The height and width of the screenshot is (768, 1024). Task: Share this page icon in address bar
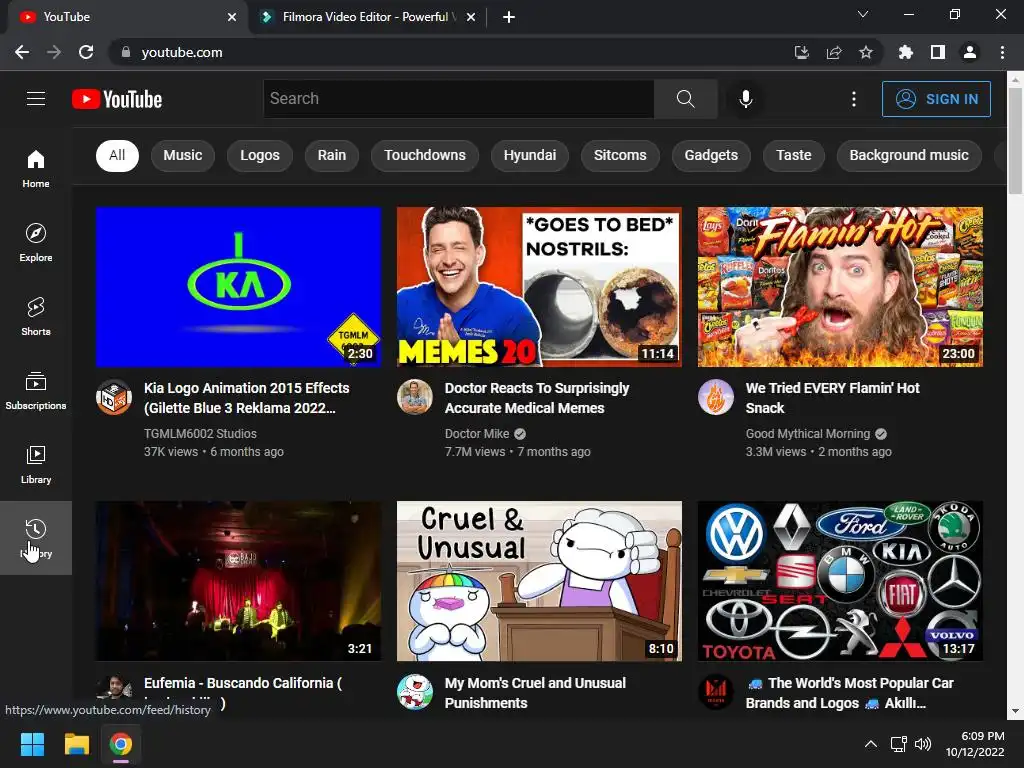pyautogui.click(x=834, y=52)
